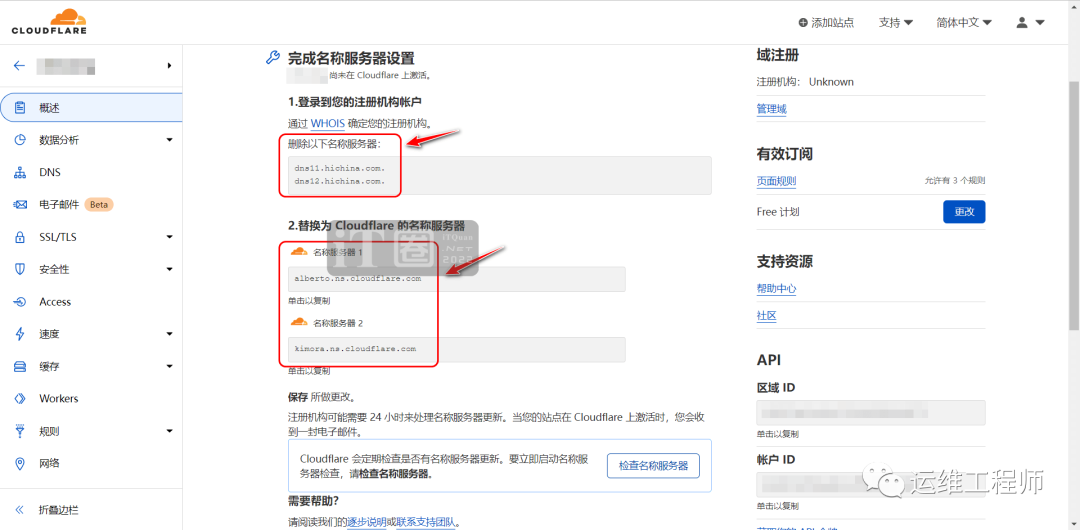Click the dns11.hichina.com. text
This screenshot has height=530, width=1080.
point(340,168)
